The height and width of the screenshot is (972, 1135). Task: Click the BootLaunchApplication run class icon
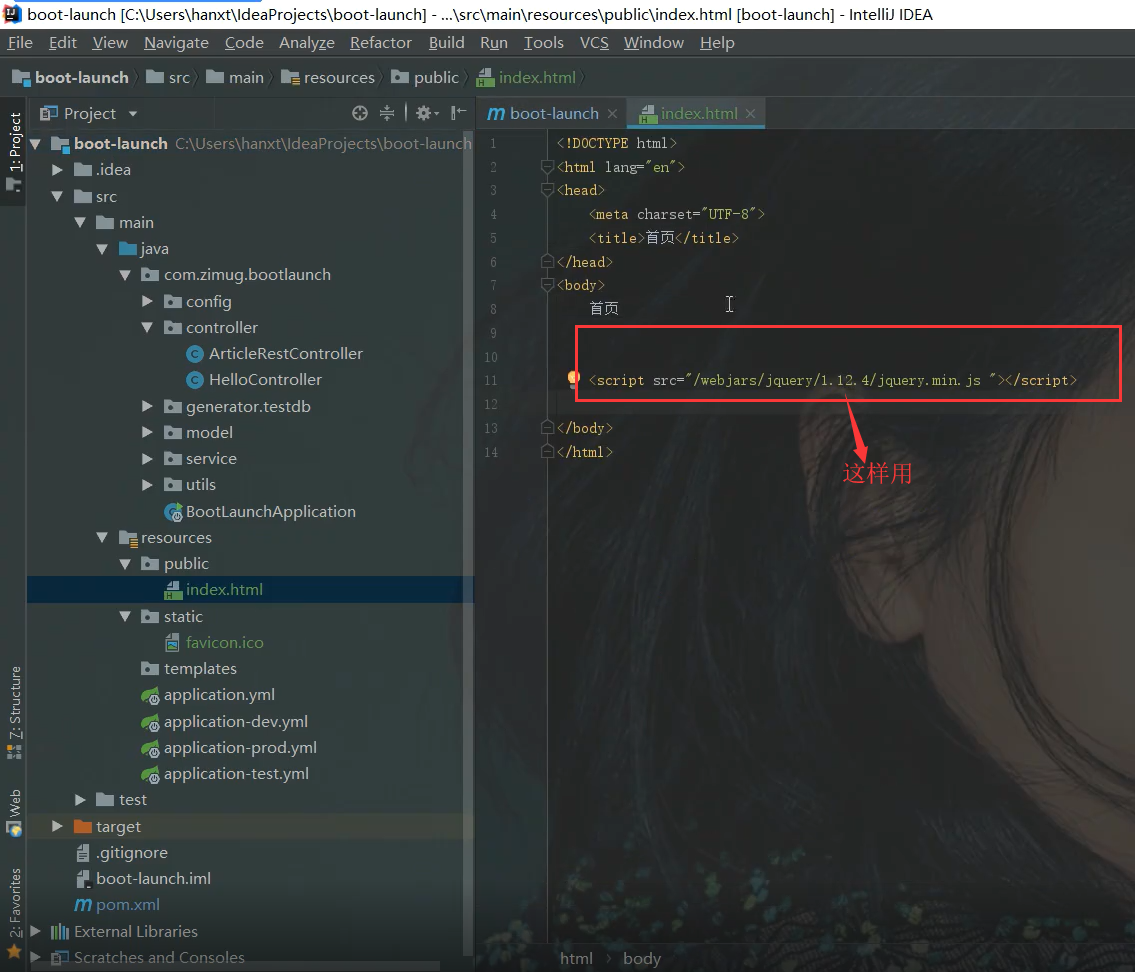click(173, 512)
